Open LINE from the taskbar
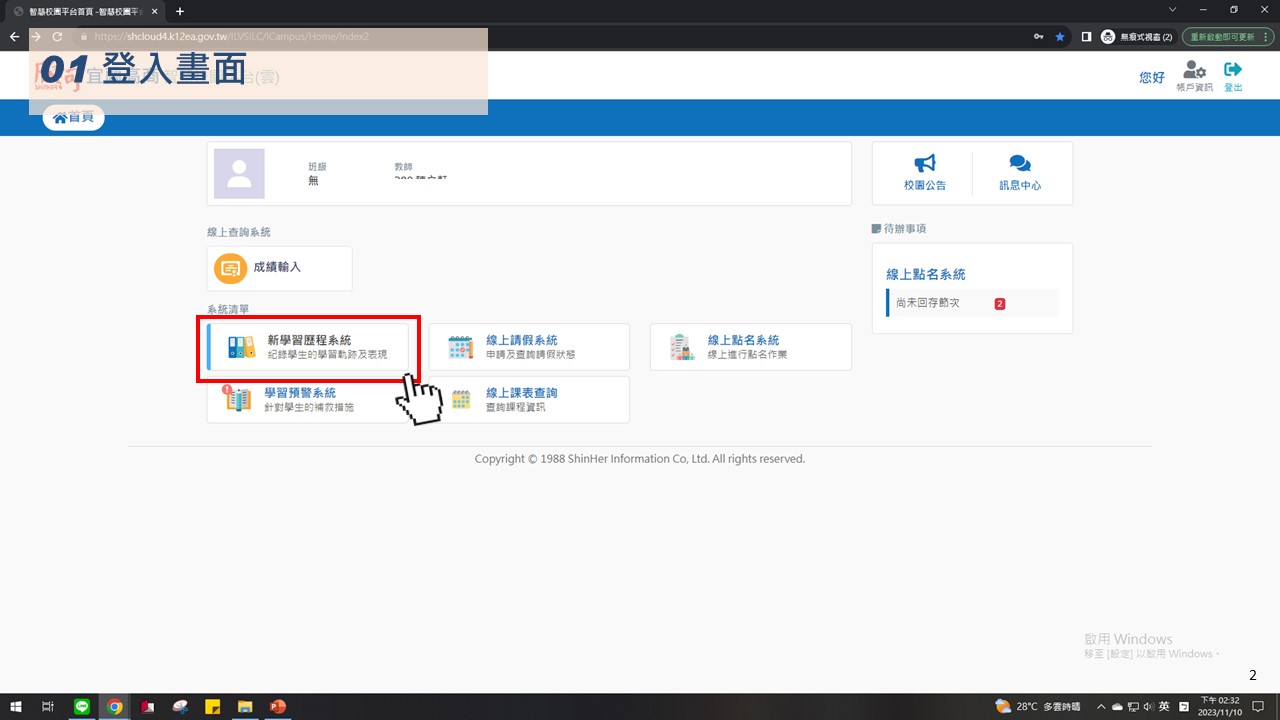Viewport: 1280px width, 720px height. [82, 706]
